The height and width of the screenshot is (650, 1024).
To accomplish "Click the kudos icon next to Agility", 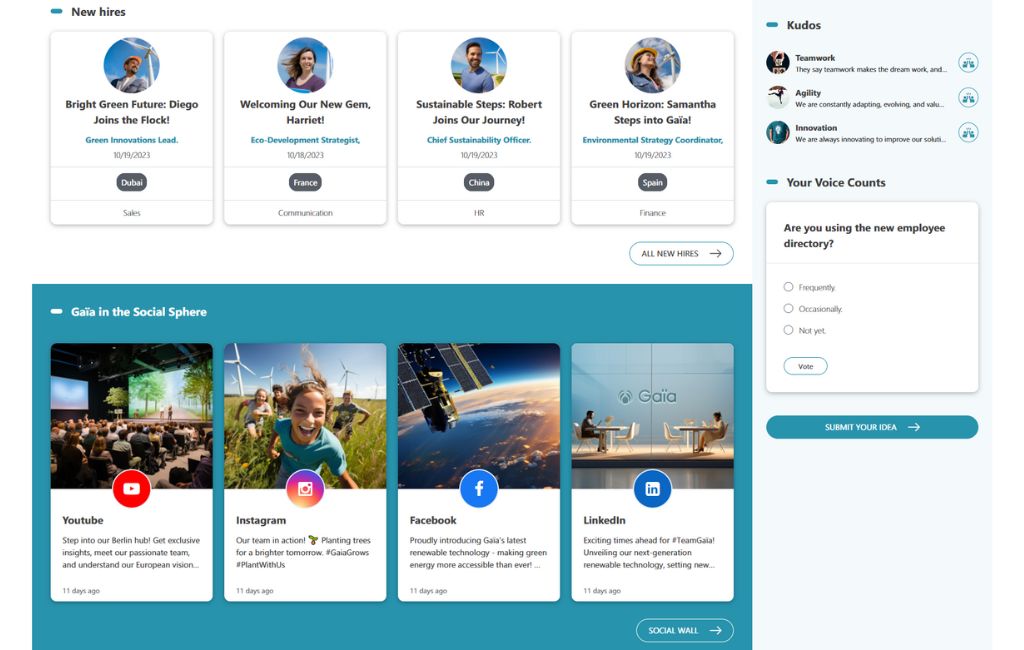I will [967, 98].
